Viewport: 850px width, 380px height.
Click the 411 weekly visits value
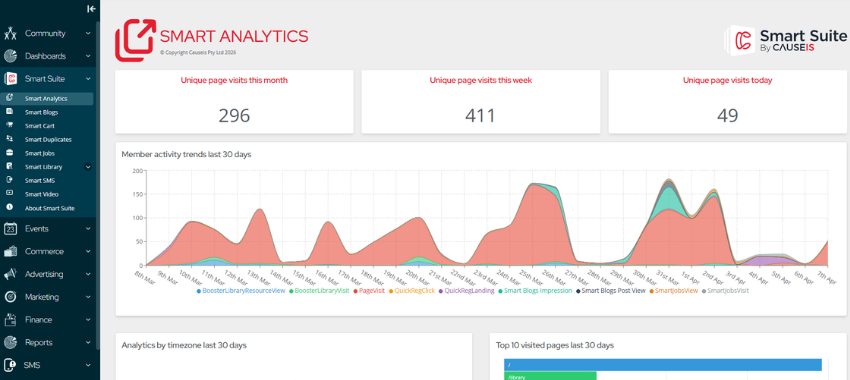point(480,115)
